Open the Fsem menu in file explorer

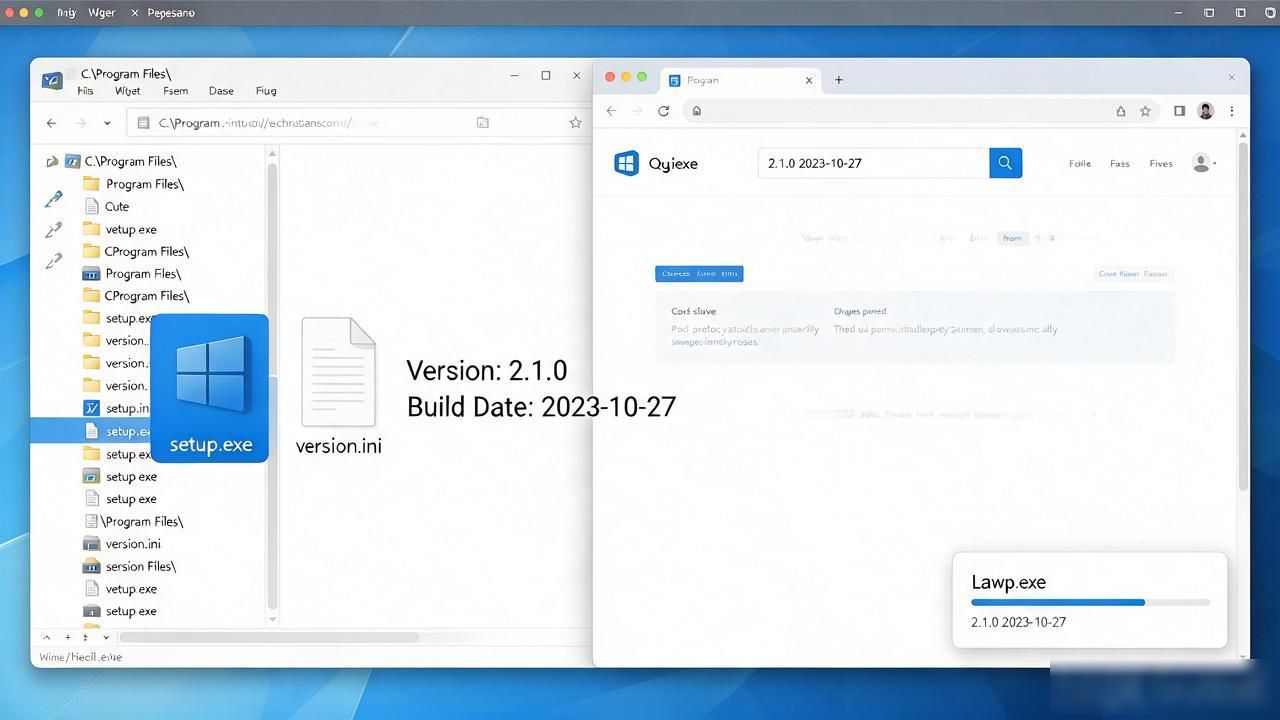(x=175, y=91)
